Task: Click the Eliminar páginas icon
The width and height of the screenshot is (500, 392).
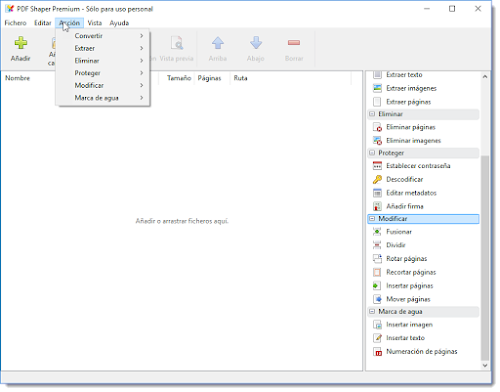Action: point(377,127)
